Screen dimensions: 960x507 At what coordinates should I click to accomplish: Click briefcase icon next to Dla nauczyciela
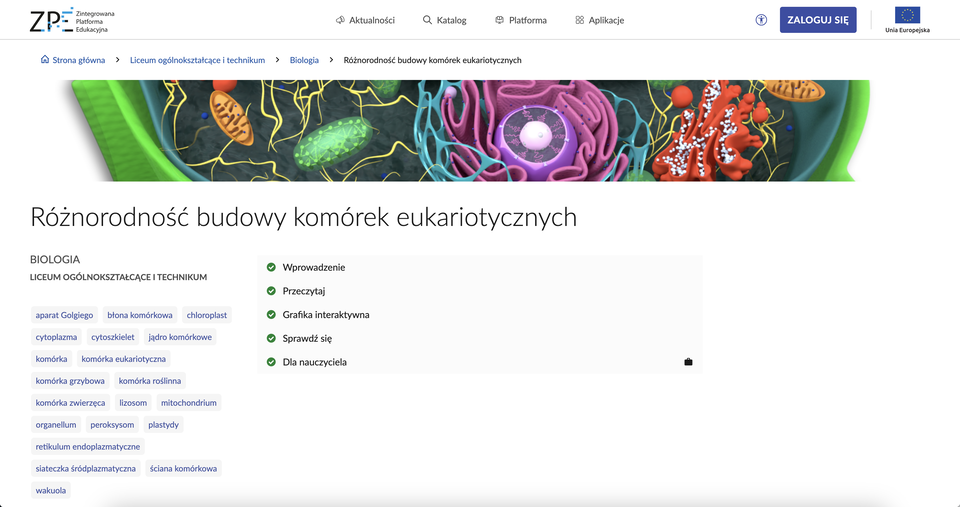click(688, 362)
